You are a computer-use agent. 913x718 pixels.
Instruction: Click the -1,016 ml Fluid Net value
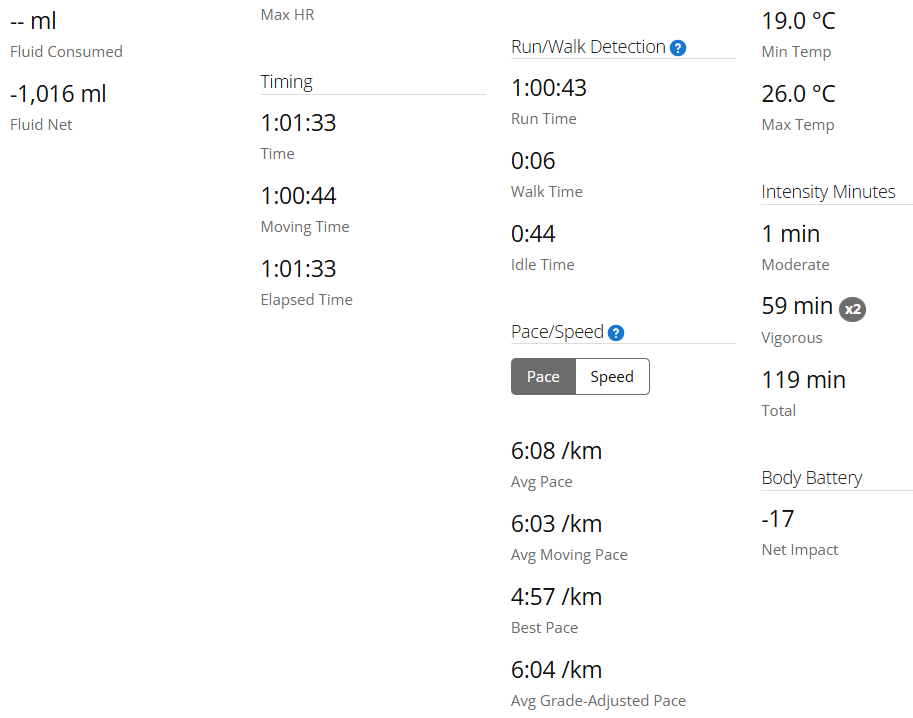[x=58, y=94]
